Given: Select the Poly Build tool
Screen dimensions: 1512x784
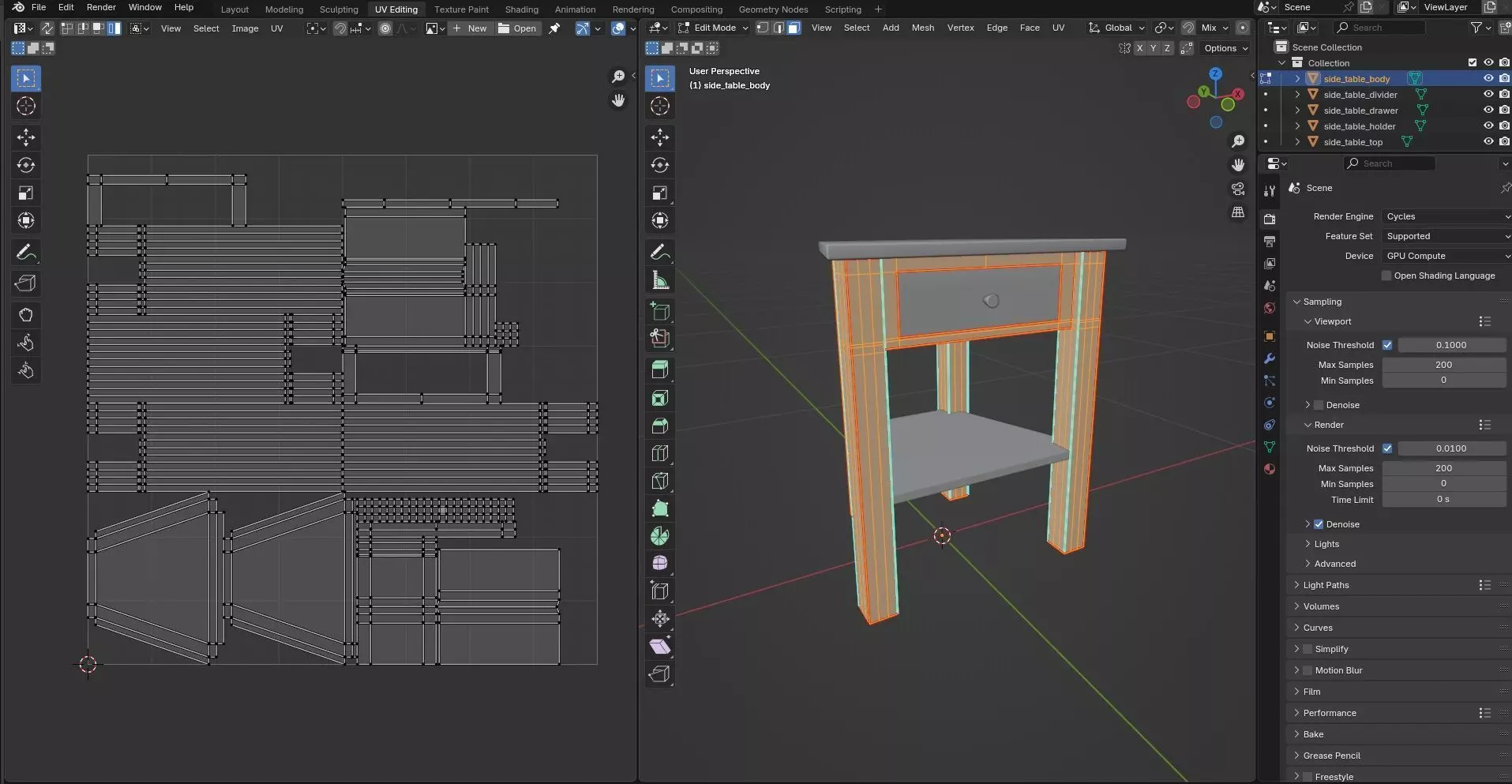Looking at the screenshot, I should [x=660, y=508].
